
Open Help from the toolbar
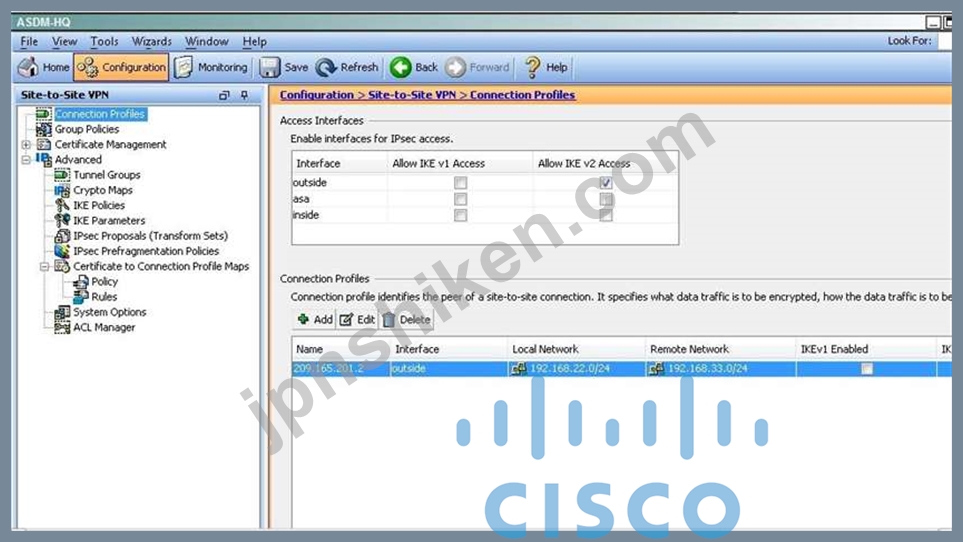click(x=546, y=68)
